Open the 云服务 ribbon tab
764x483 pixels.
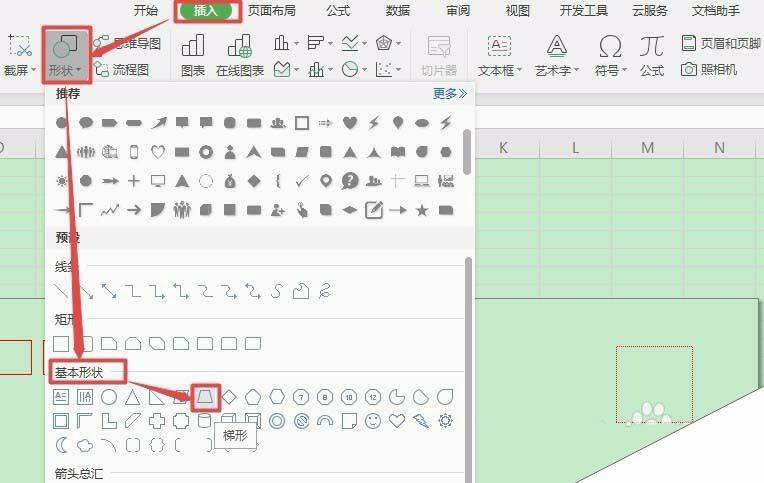click(x=649, y=11)
